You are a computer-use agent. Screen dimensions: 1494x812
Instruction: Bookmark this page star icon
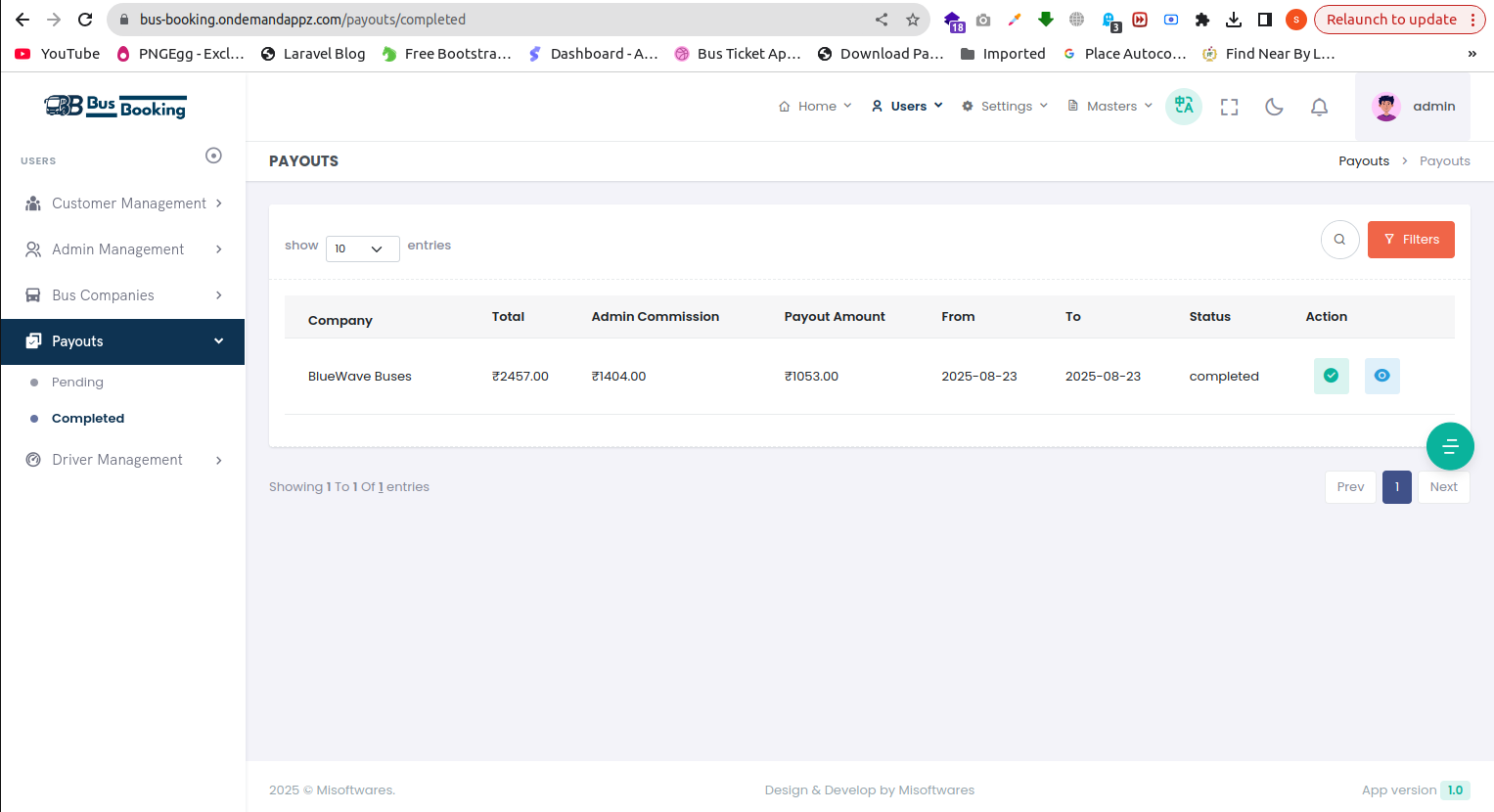pos(913,20)
